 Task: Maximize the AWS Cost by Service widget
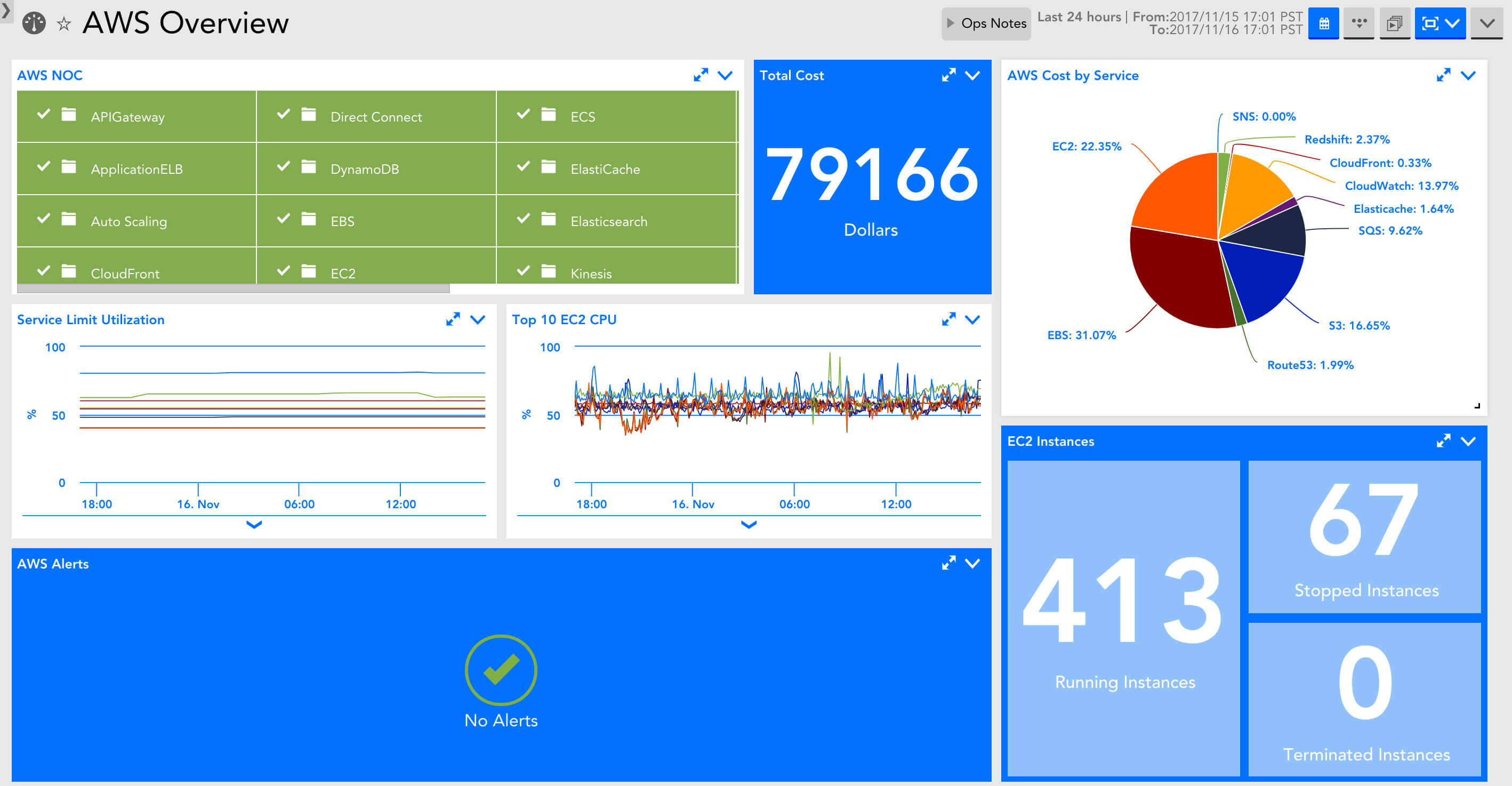coord(1443,75)
